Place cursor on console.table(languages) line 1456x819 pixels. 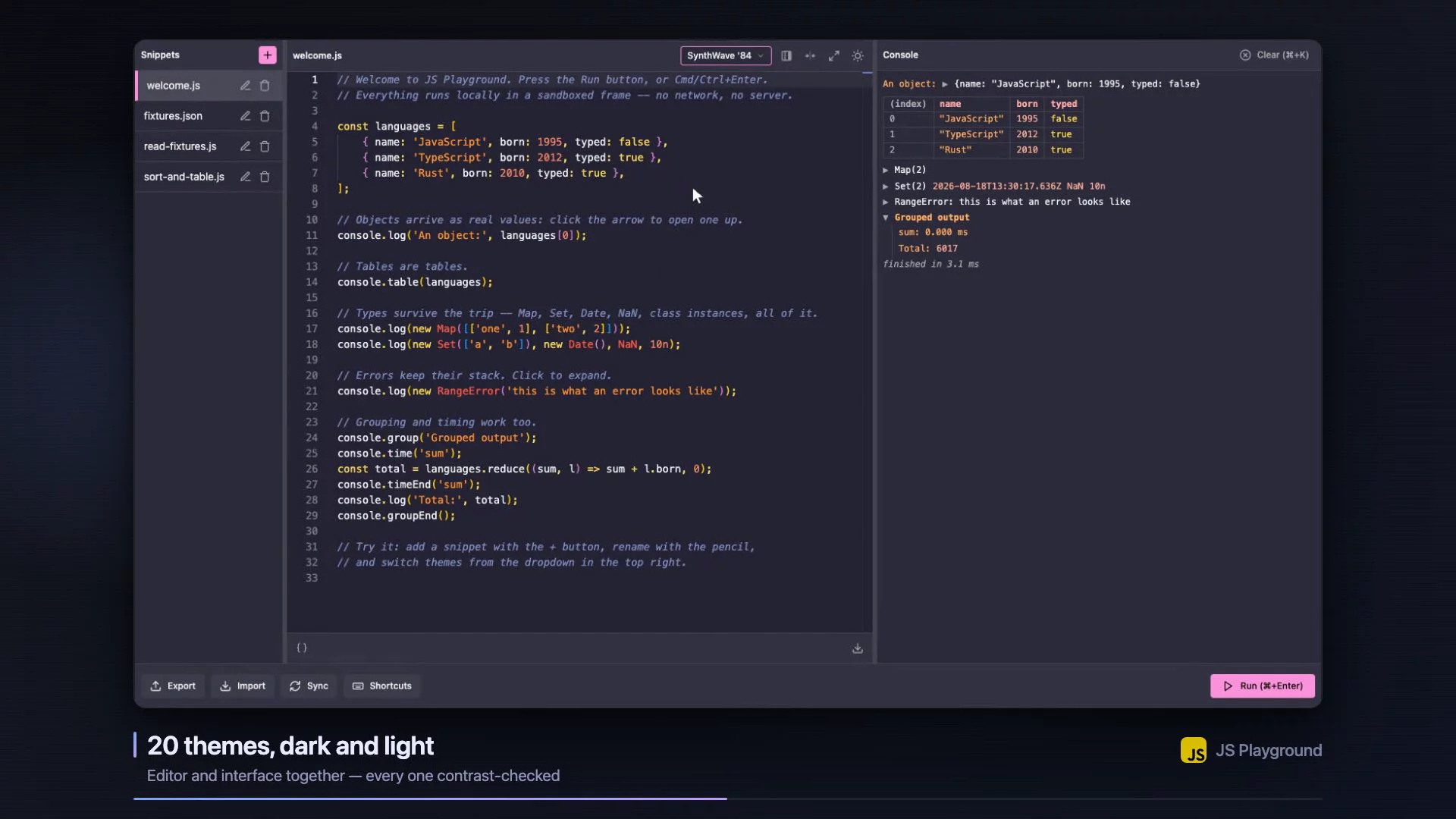(x=415, y=282)
